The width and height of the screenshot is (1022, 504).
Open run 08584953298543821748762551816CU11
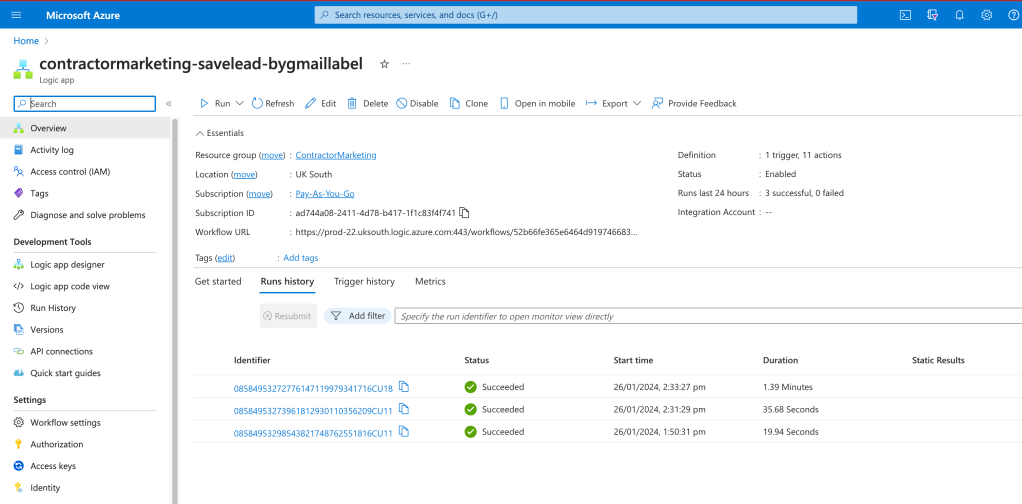[x=313, y=432]
